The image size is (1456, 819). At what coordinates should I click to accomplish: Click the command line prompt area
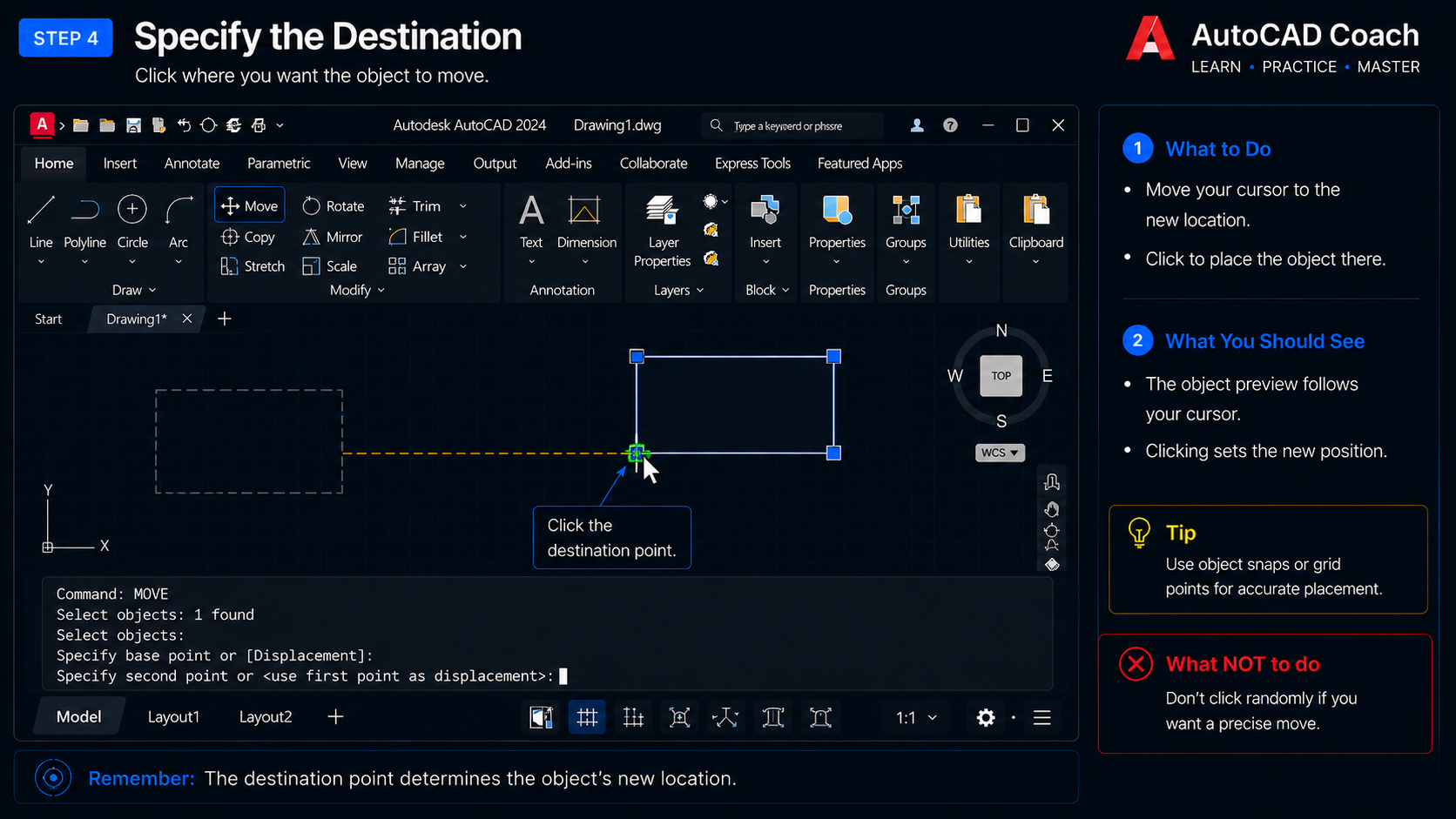(x=547, y=634)
